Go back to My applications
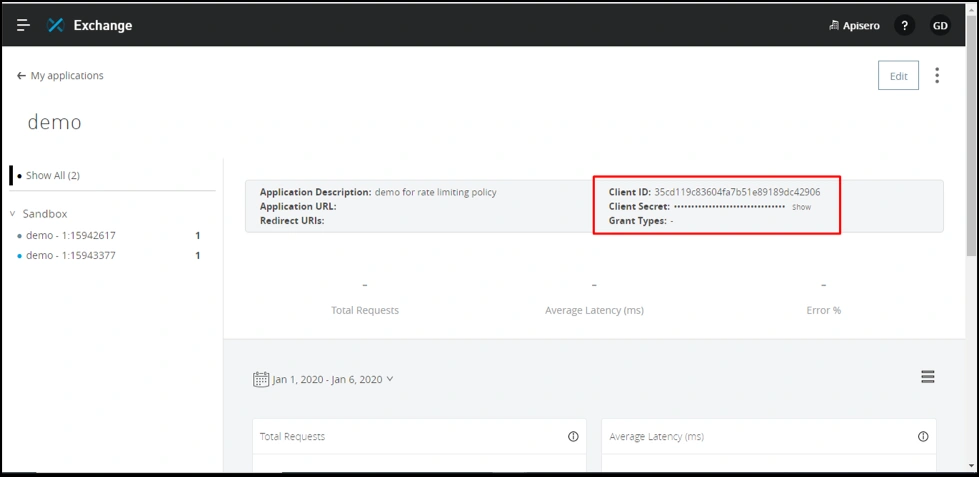 60,76
